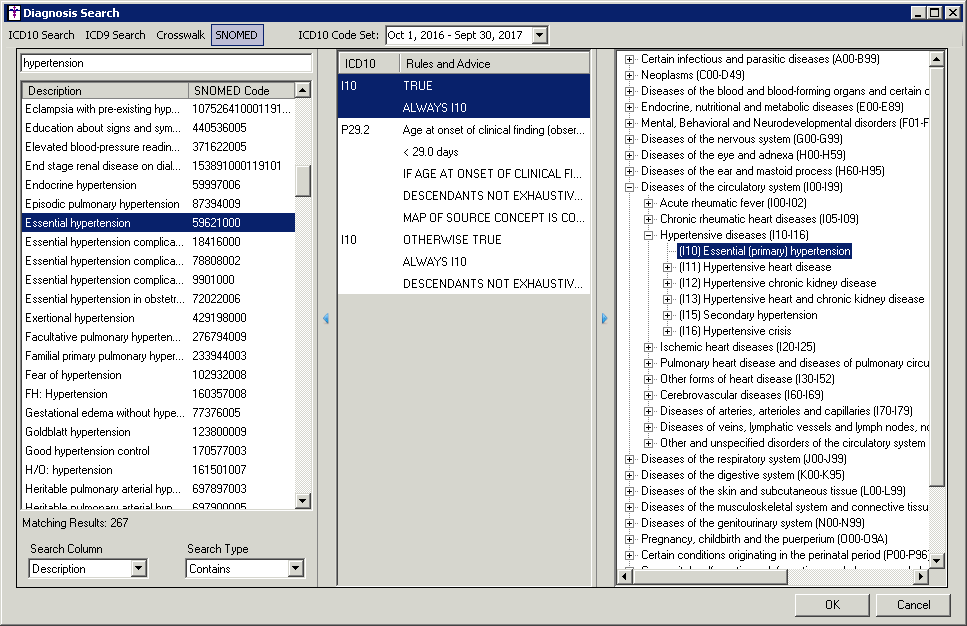This screenshot has height=626, width=967.
Task: Click the Diagnosis Search title bar icon
Action: pos(11,12)
